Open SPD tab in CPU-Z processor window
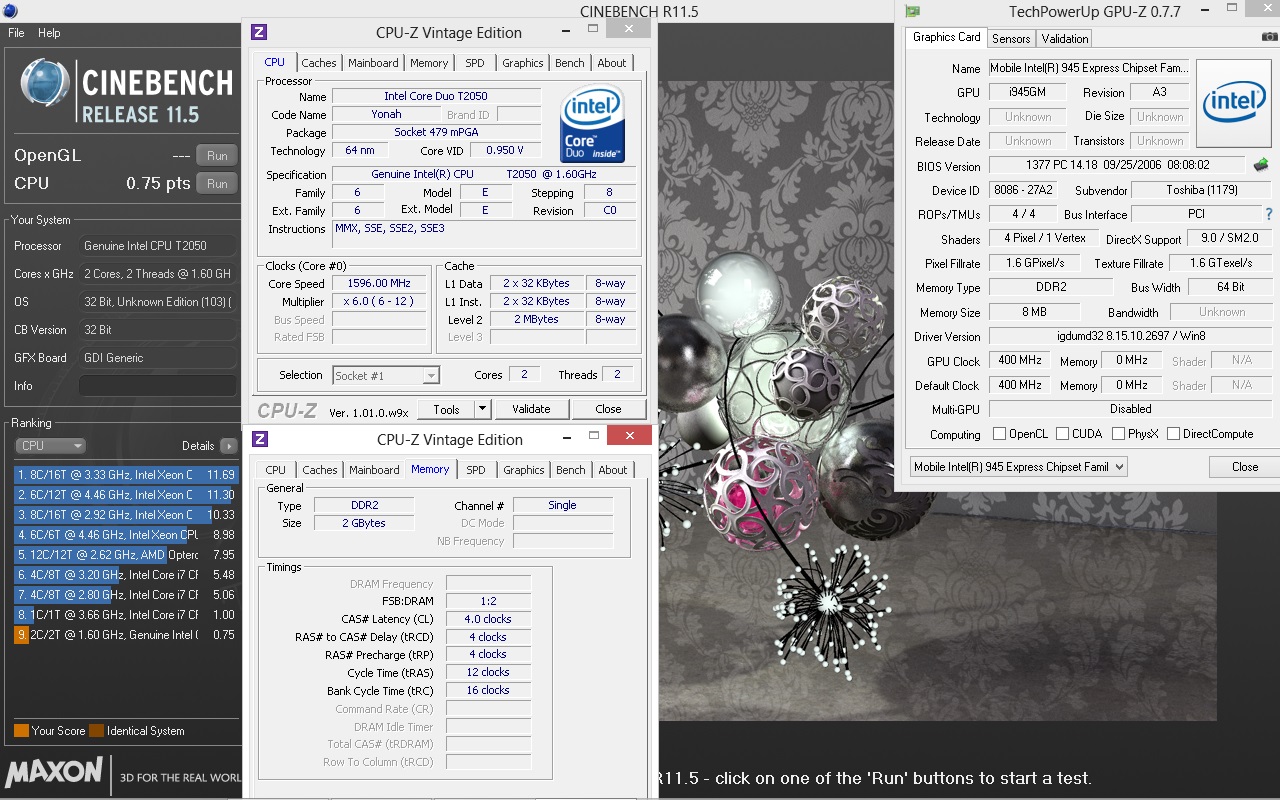The image size is (1280, 800). tap(475, 63)
